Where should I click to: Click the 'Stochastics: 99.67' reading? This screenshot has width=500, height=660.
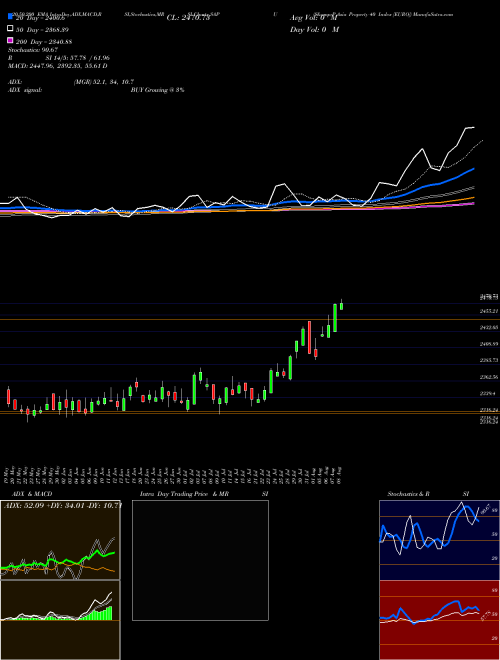[33, 50]
